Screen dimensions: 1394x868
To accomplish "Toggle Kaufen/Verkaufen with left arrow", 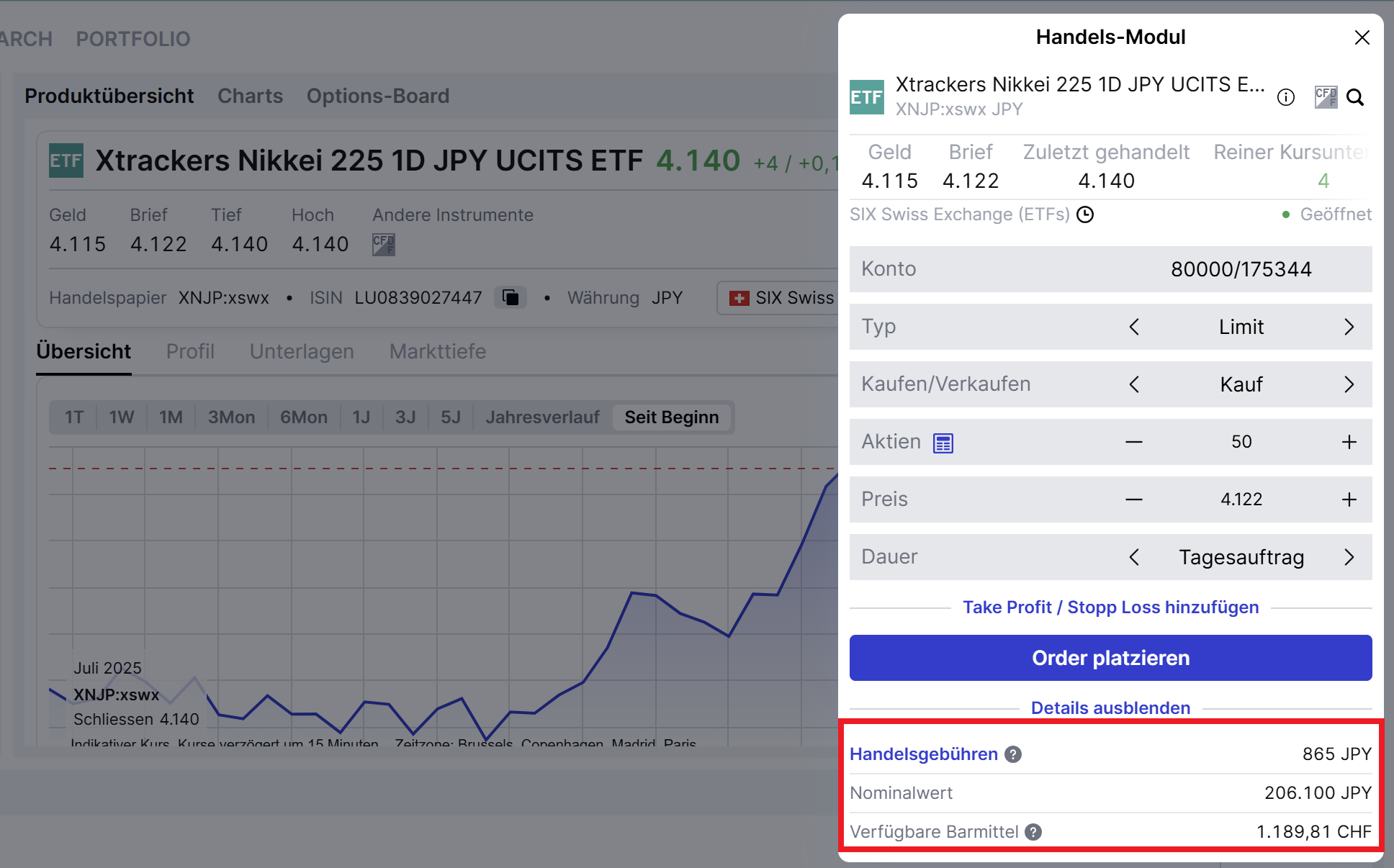I will click(x=1134, y=384).
